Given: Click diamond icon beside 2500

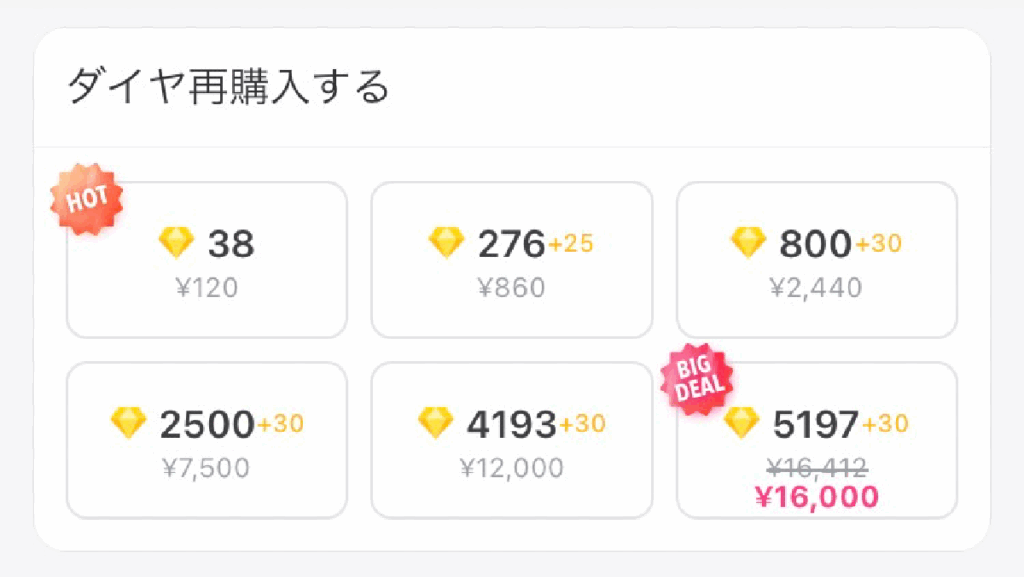Looking at the screenshot, I should (x=129, y=423).
